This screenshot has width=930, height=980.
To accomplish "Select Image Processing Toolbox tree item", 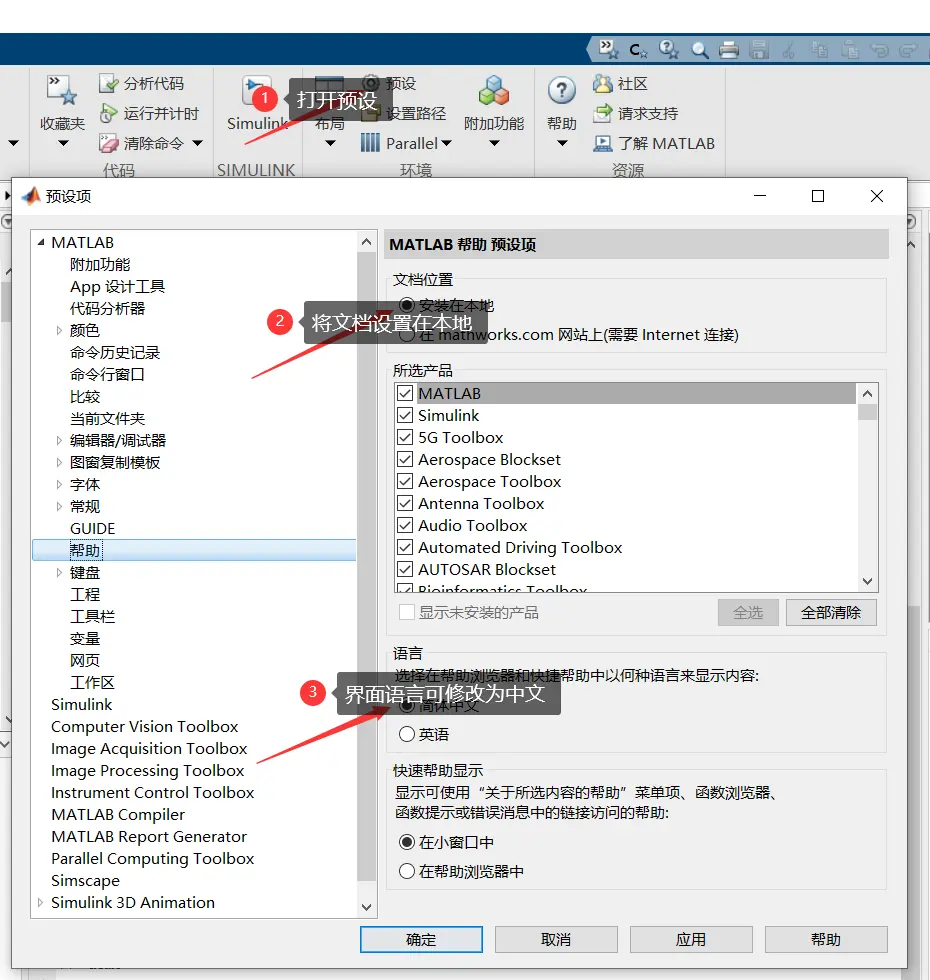I will tap(148, 770).
